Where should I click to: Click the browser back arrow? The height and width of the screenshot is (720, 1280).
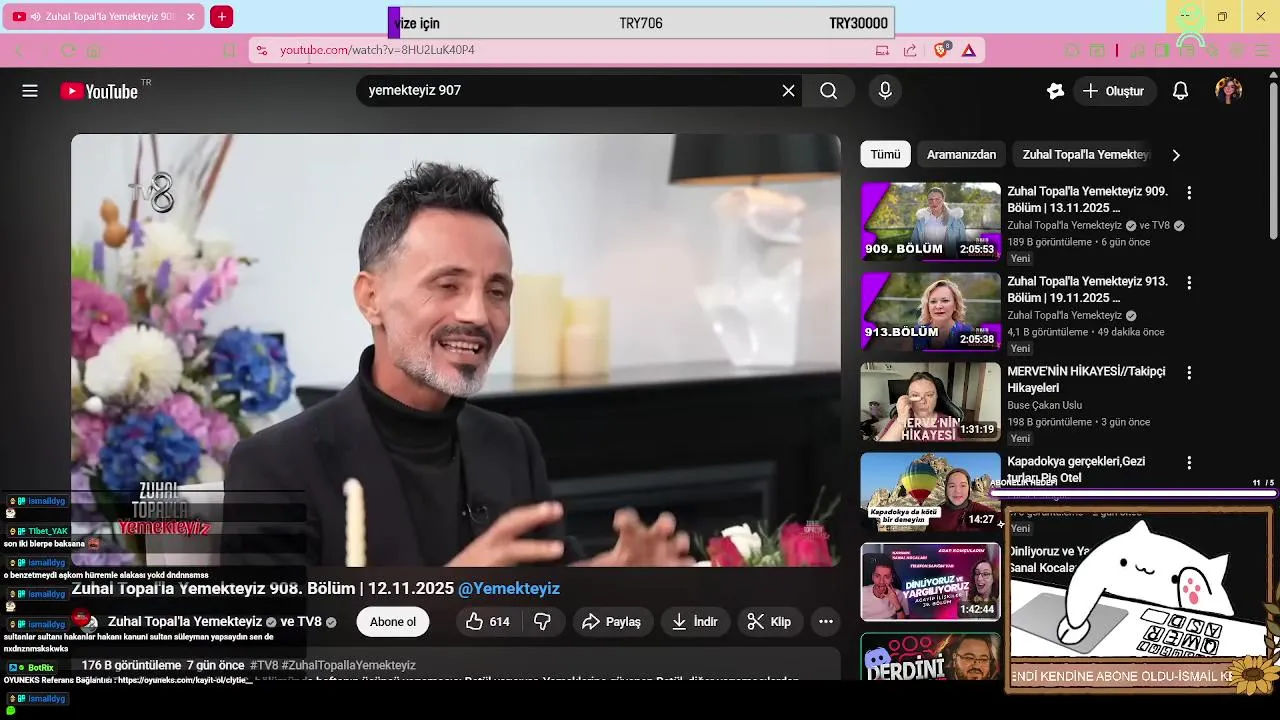point(18,50)
